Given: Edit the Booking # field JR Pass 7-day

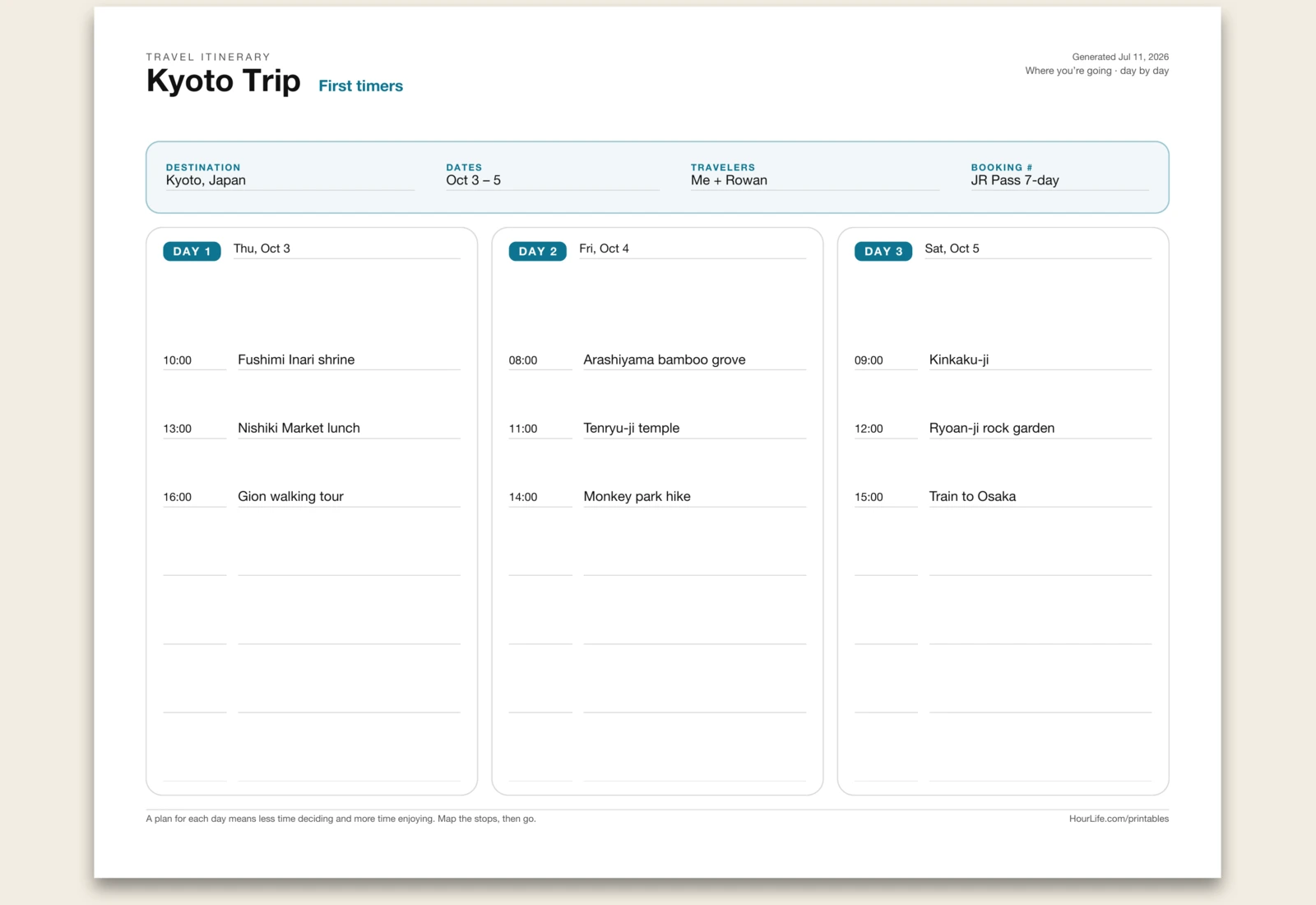Looking at the screenshot, I should pos(1059,180).
